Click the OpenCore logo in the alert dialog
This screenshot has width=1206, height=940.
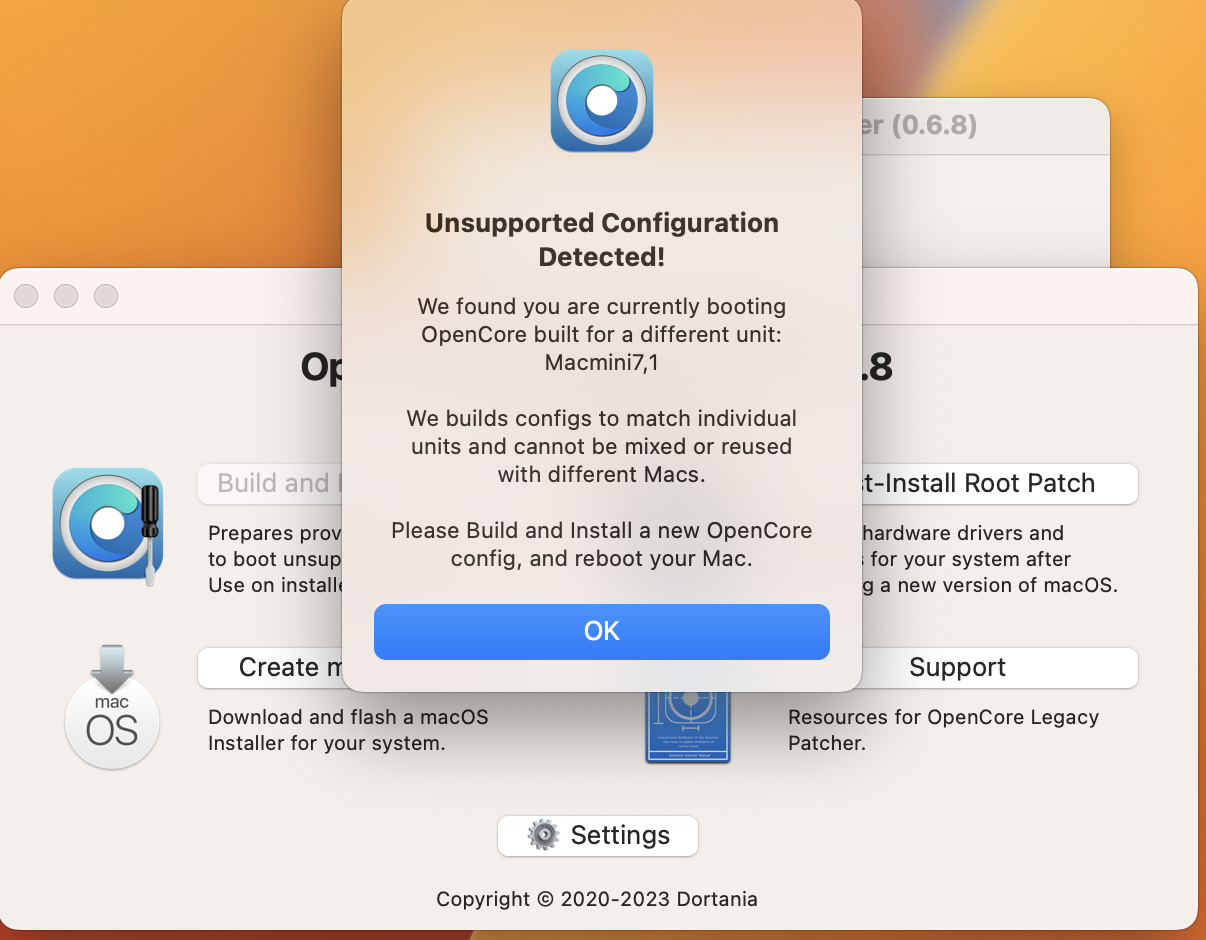point(602,101)
